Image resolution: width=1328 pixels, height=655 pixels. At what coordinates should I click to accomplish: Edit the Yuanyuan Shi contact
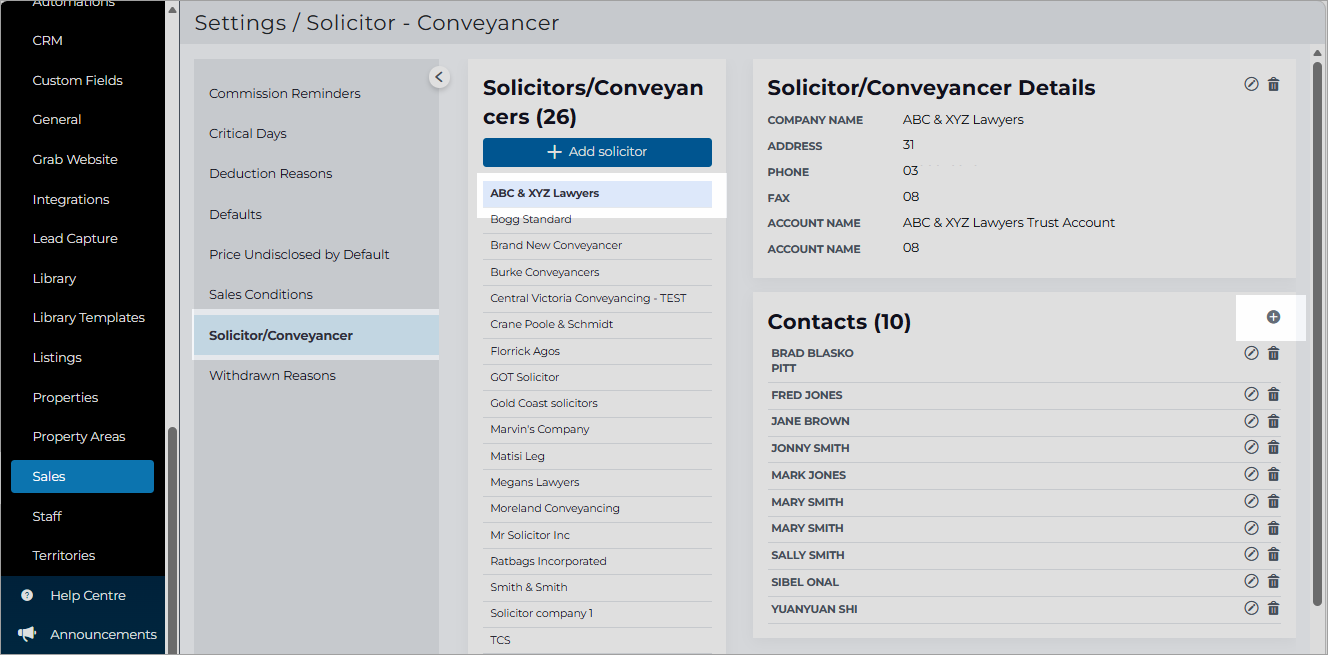(x=1251, y=609)
